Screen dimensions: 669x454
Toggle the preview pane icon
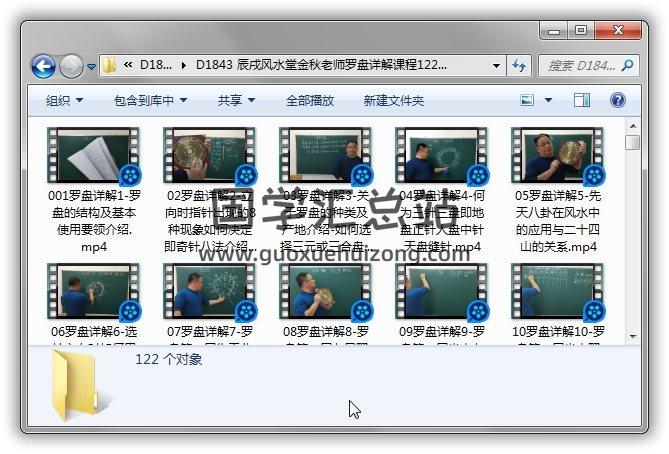582,100
